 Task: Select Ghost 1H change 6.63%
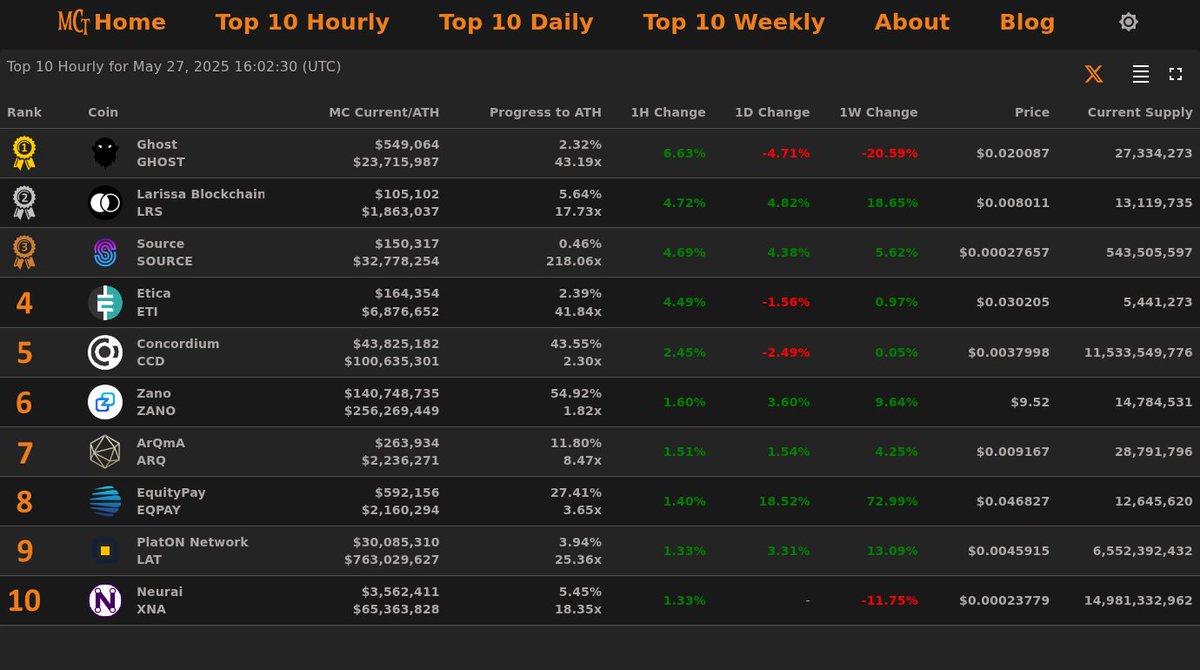pos(684,153)
